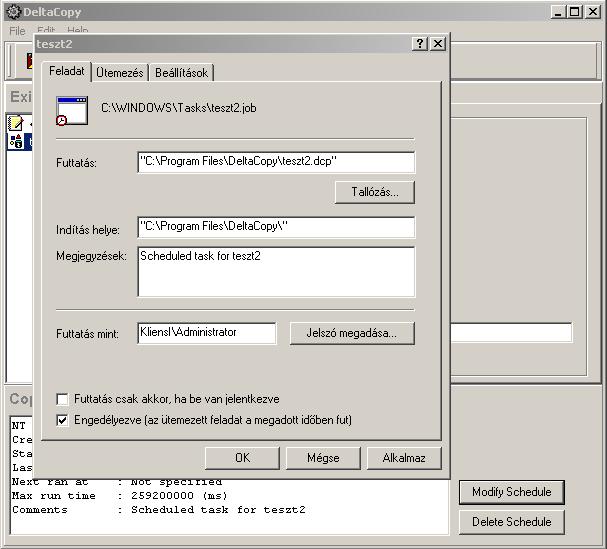Viewport: 607px width, 549px height.
Task: Open the Edit menu in DeltaCopy
Action: tap(46, 30)
